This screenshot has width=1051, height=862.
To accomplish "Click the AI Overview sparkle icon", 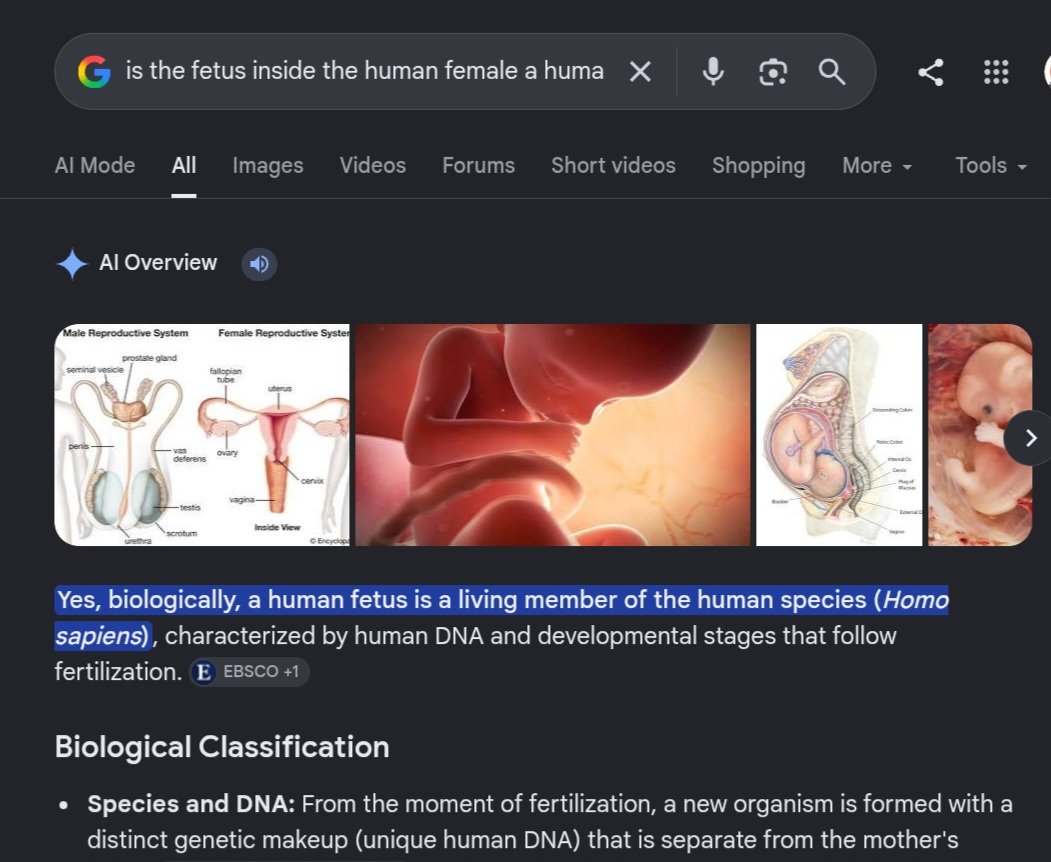I will 72,263.
